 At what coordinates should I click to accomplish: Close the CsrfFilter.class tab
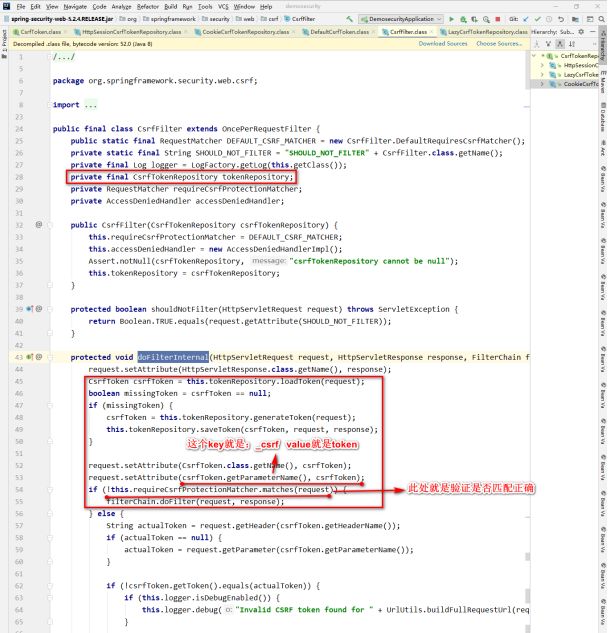click(431, 31)
